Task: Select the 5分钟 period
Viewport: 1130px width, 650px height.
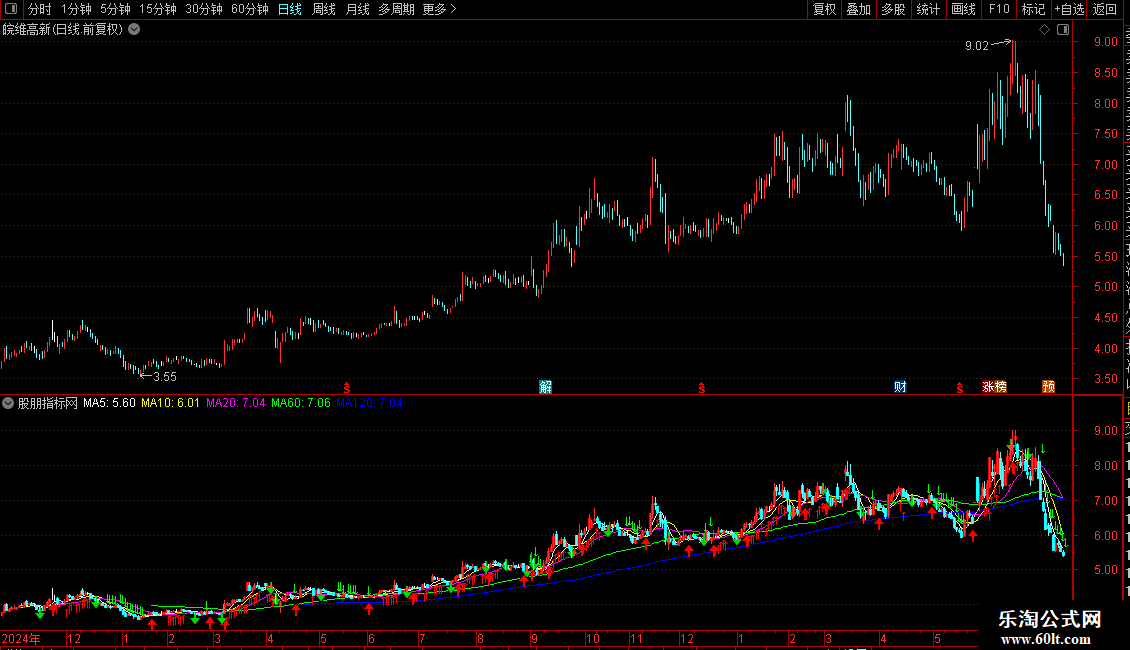Action: pyautogui.click(x=115, y=9)
